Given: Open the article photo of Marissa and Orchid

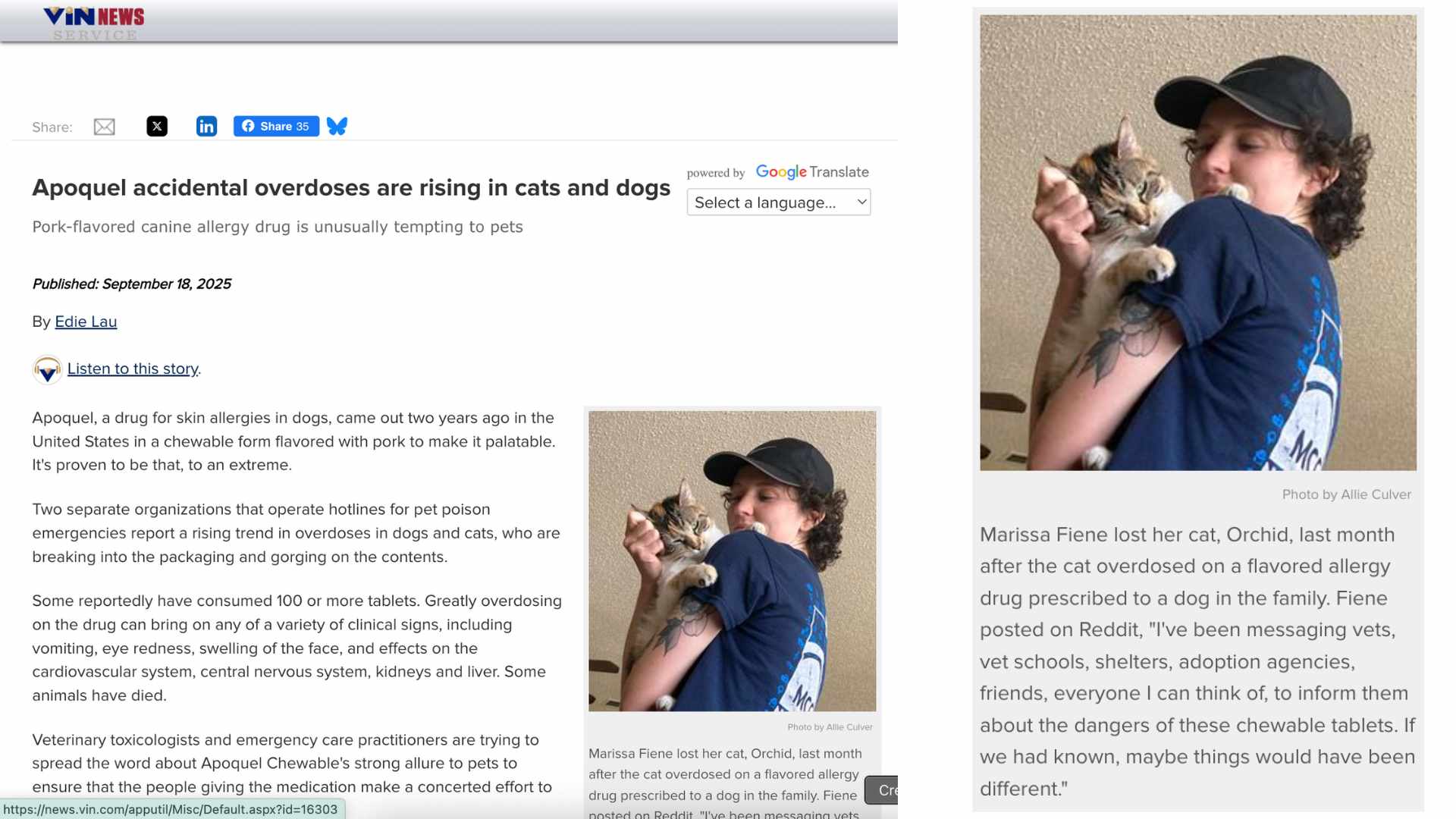Looking at the screenshot, I should (733, 561).
